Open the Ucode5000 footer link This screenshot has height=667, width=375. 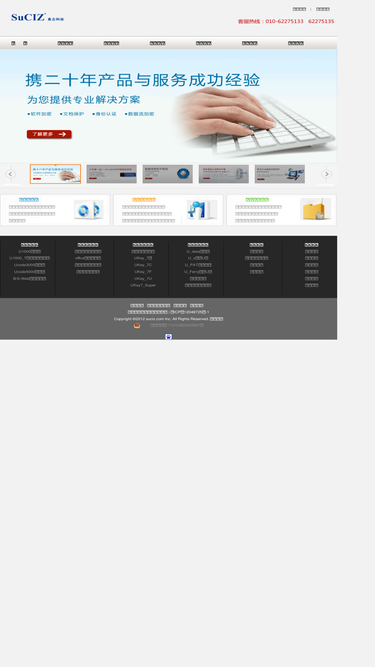[29, 272]
